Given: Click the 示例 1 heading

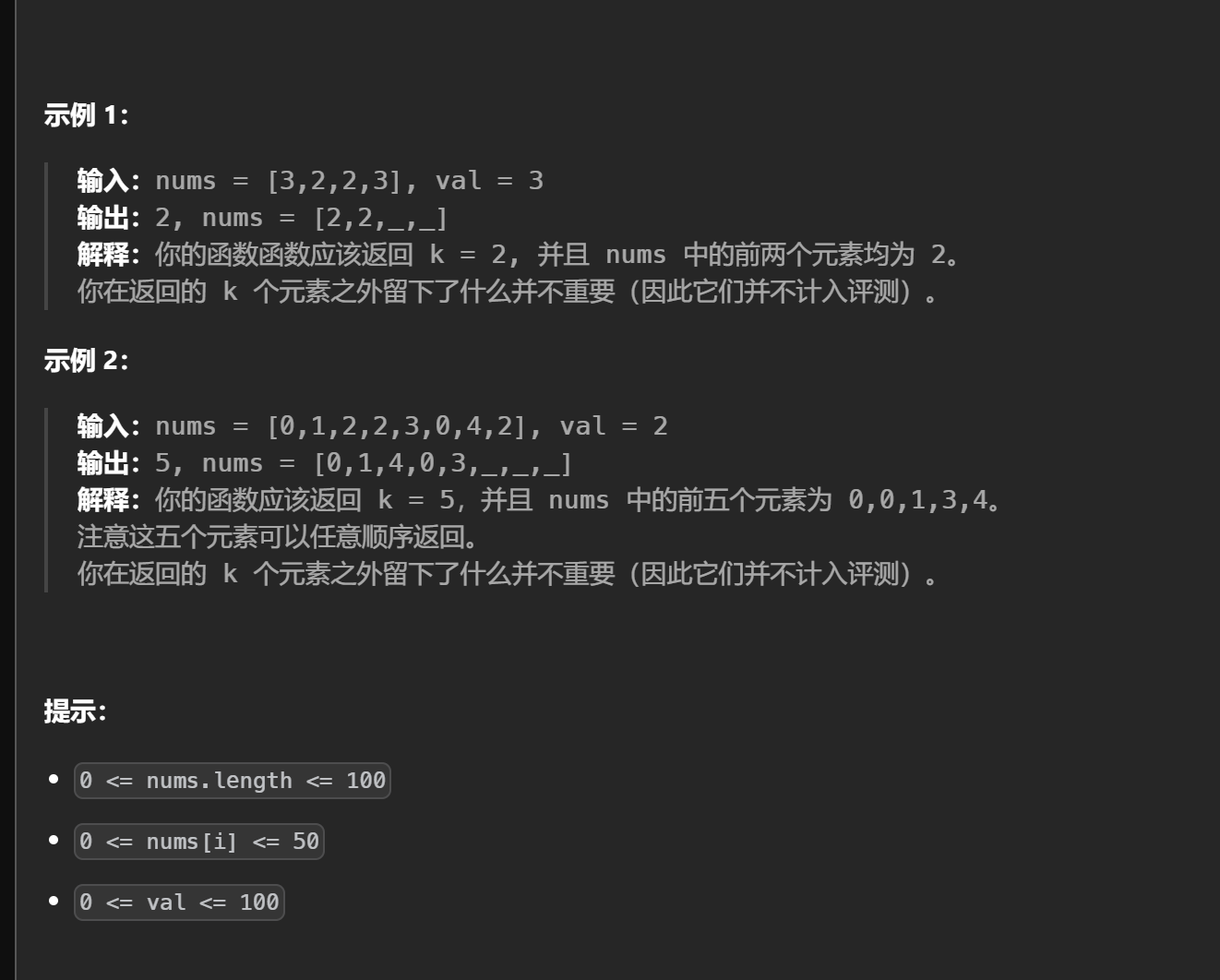Looking at the screenshot, I should 86,115.
